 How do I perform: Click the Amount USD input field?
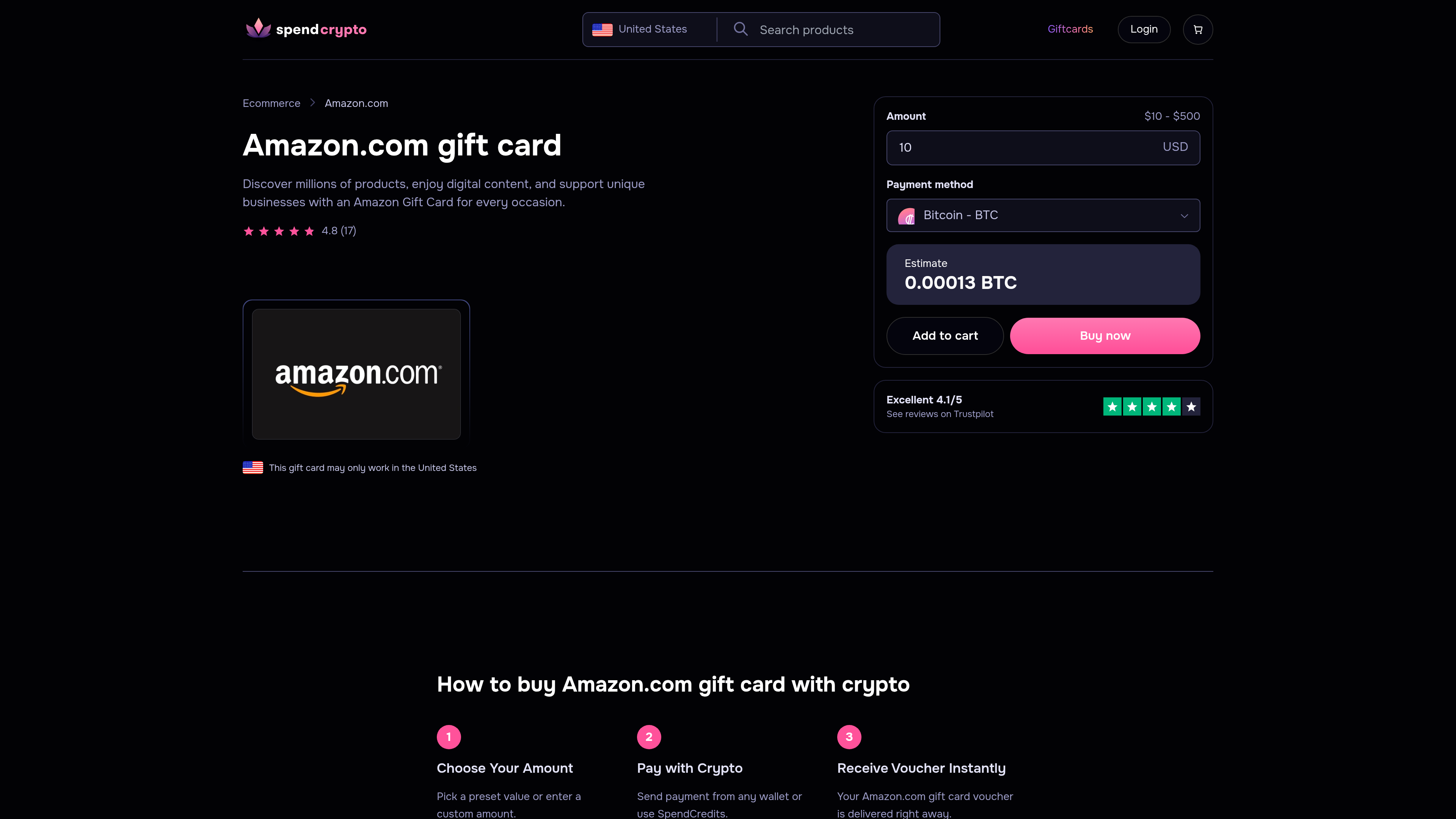coord(1043,147)
